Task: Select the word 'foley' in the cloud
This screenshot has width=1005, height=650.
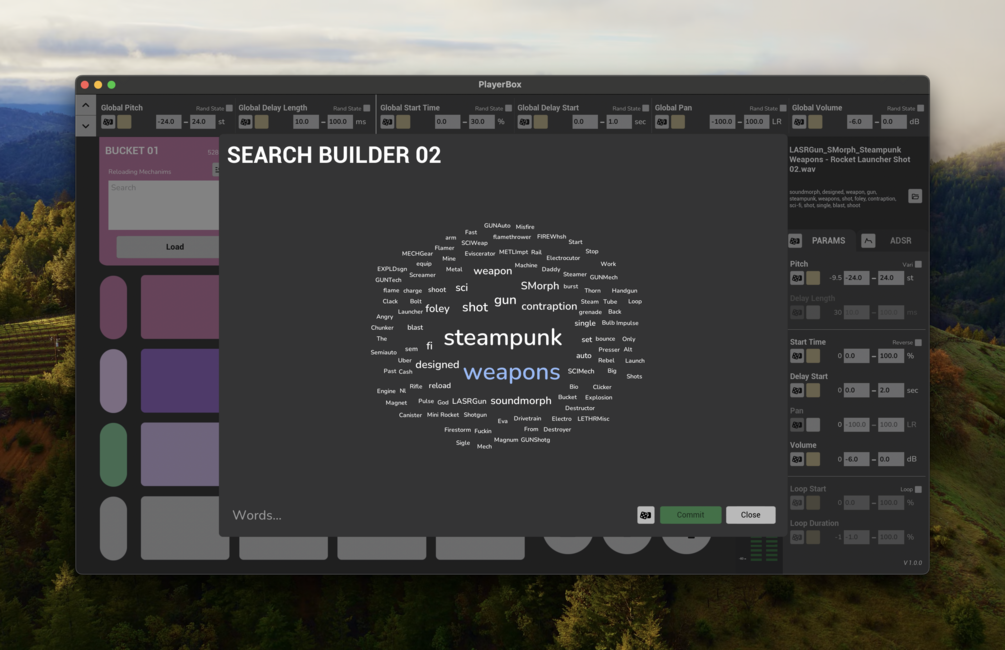Action: (x=437, y=308)
